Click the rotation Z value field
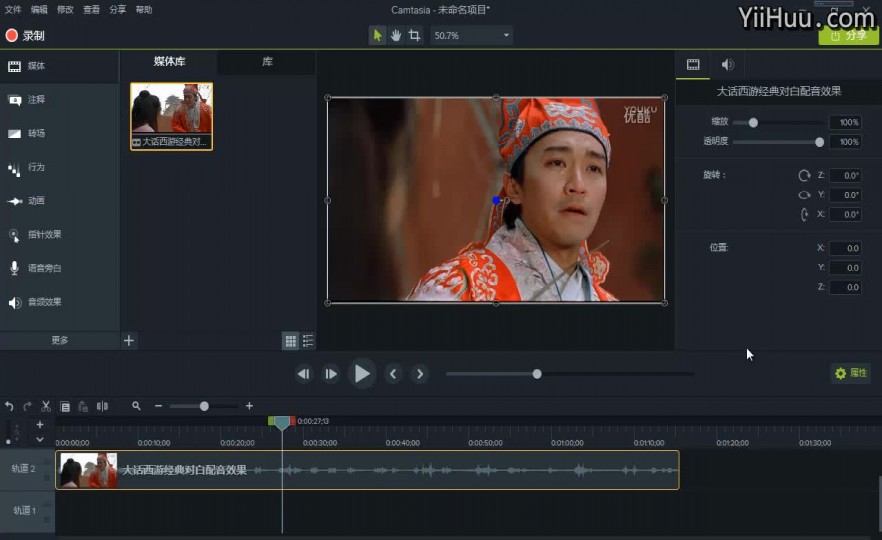Viewport: 882px width, 540px height. 845,176
